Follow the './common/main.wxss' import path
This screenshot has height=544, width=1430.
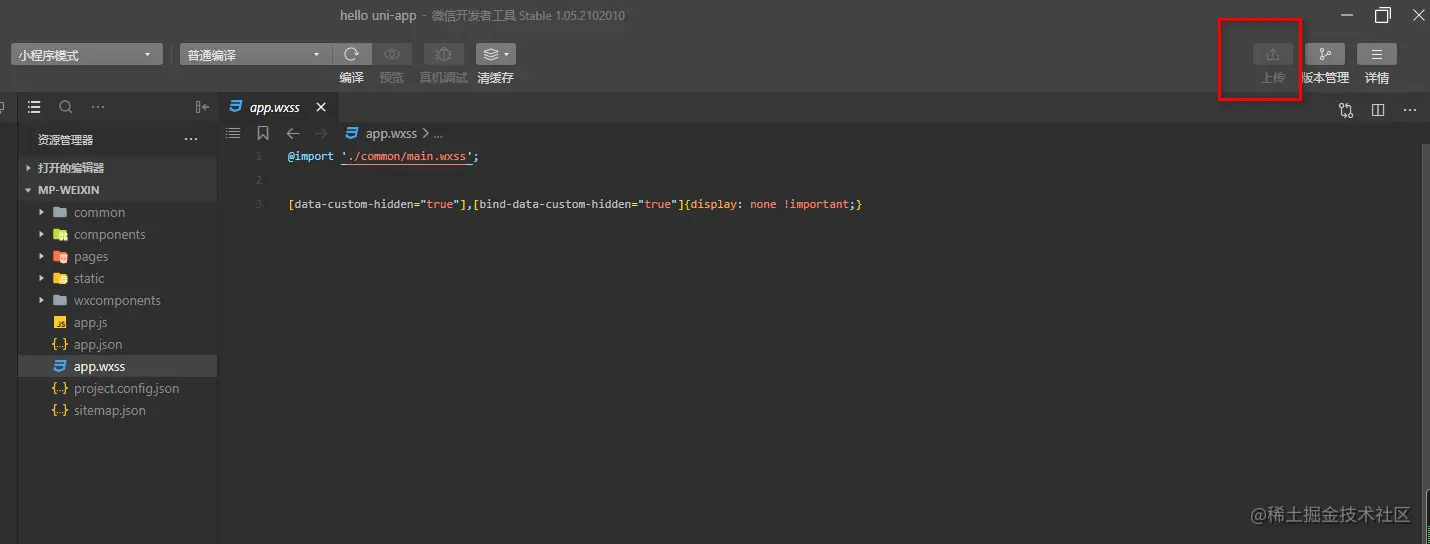pyautogui.click(x=406, y=157)
